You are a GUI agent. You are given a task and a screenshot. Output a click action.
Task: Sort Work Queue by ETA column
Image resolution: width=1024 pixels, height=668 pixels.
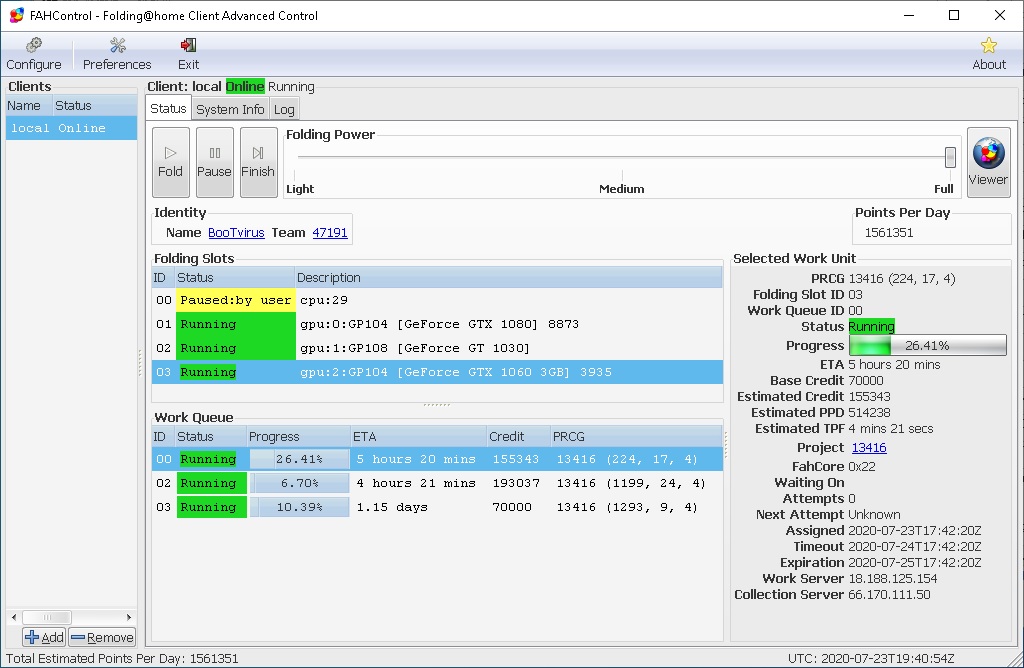coord(418,436)
